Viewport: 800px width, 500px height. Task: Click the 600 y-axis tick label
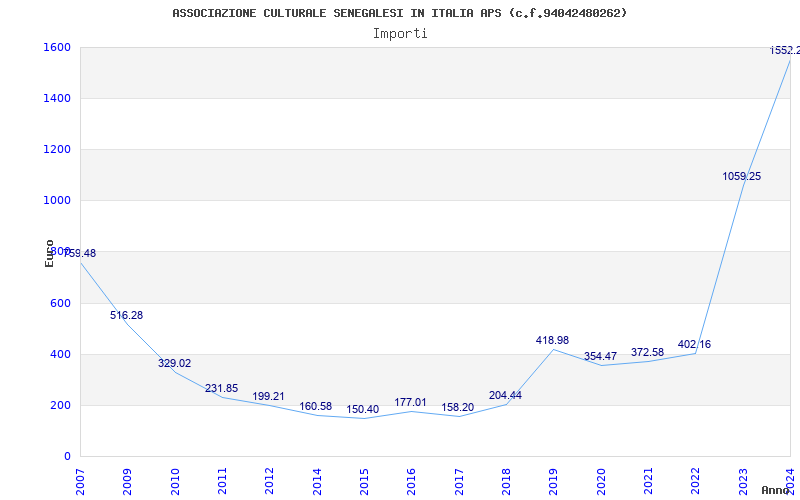(60, 303)
